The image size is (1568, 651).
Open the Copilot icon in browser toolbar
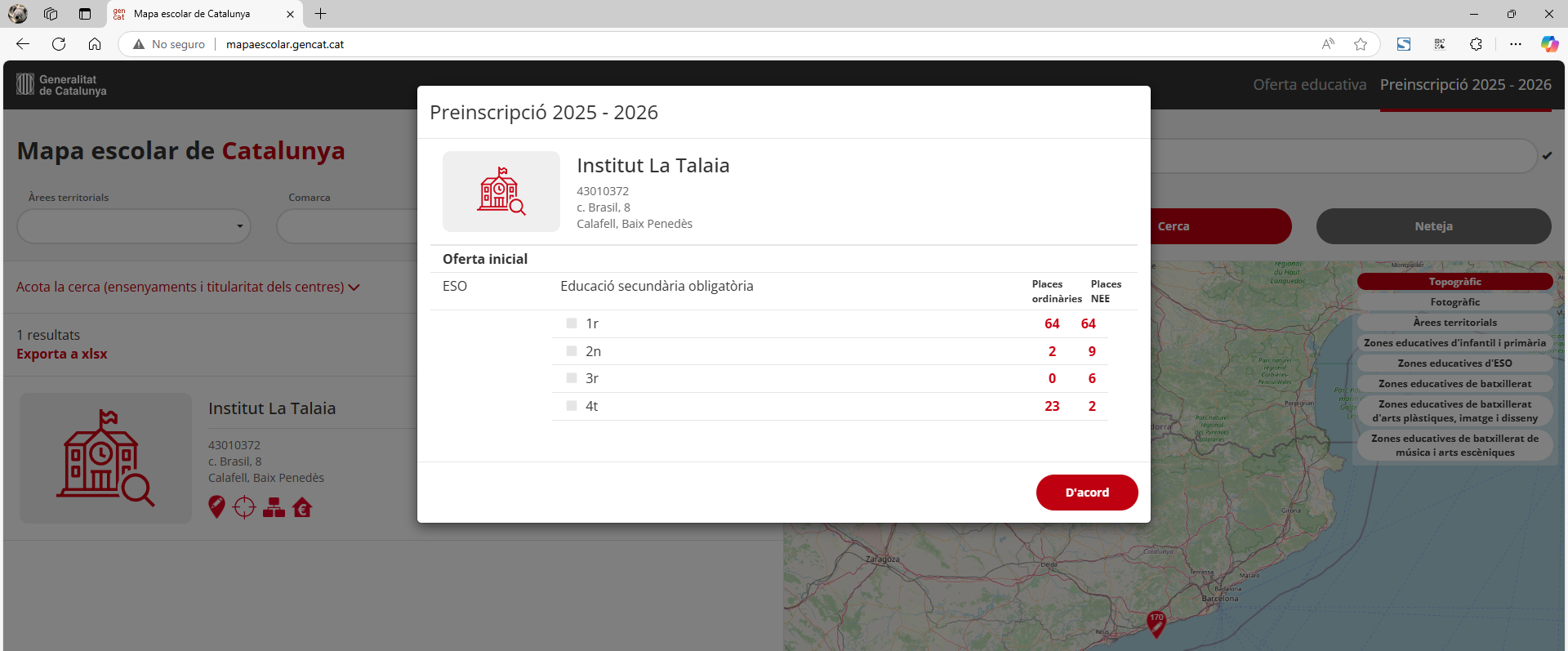click(x=1548, y=44)
